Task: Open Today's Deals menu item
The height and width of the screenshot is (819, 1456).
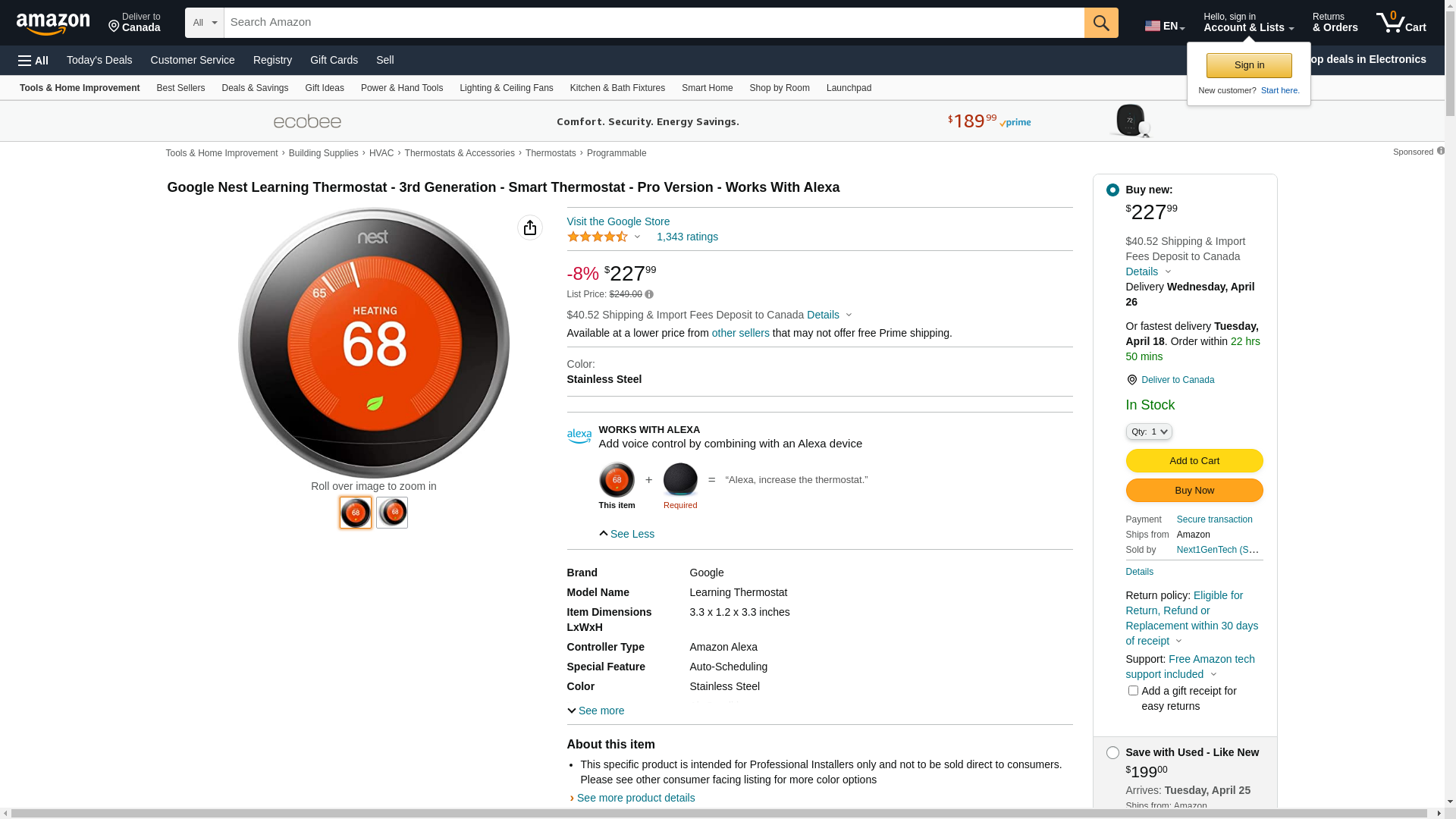Action: tap(99, 60)
